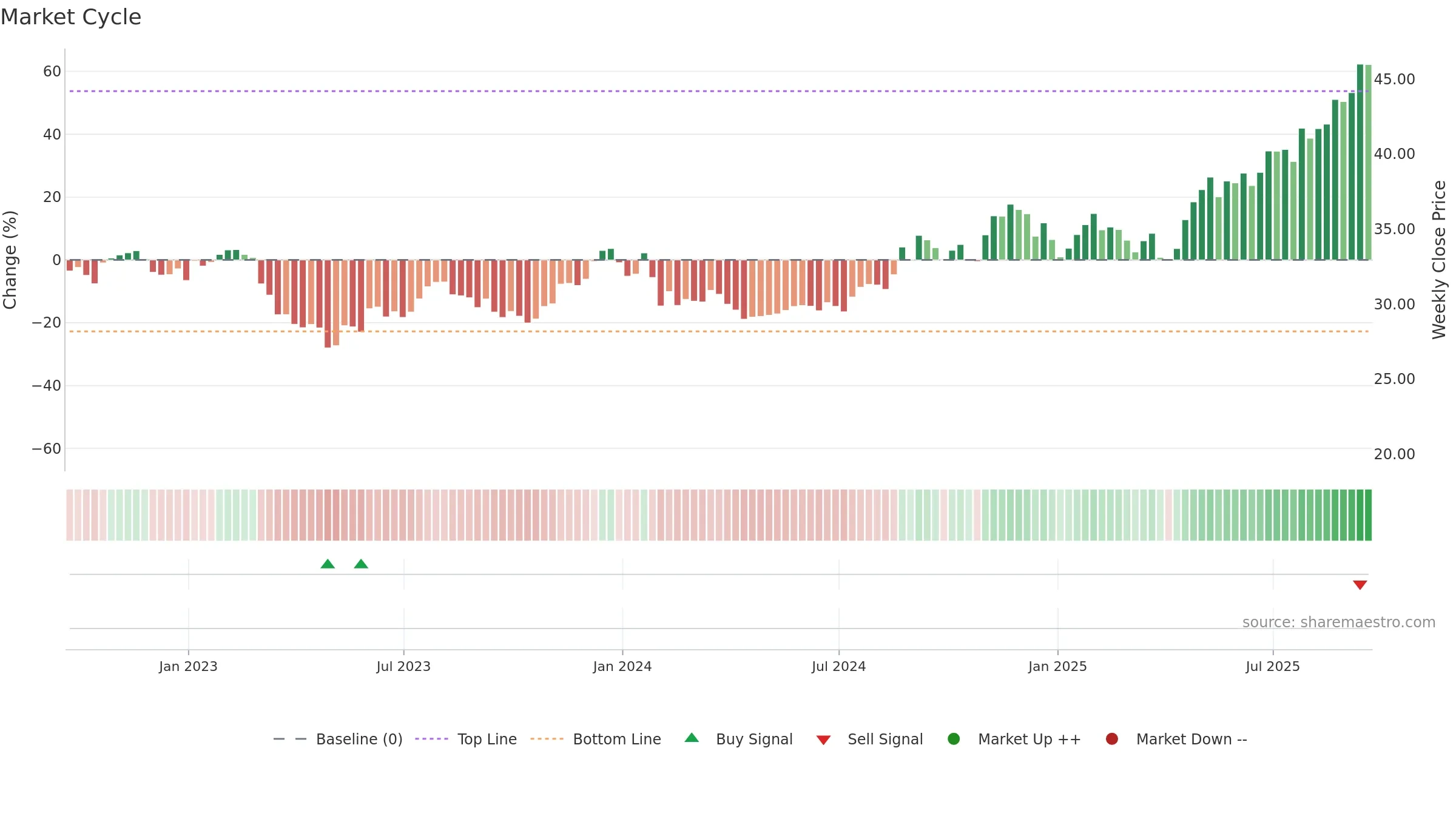The height and width of the screenshot is (819, 1456).
Task: Click the Sell Signal legend triangle icon
Action: (x=823, y=740)
